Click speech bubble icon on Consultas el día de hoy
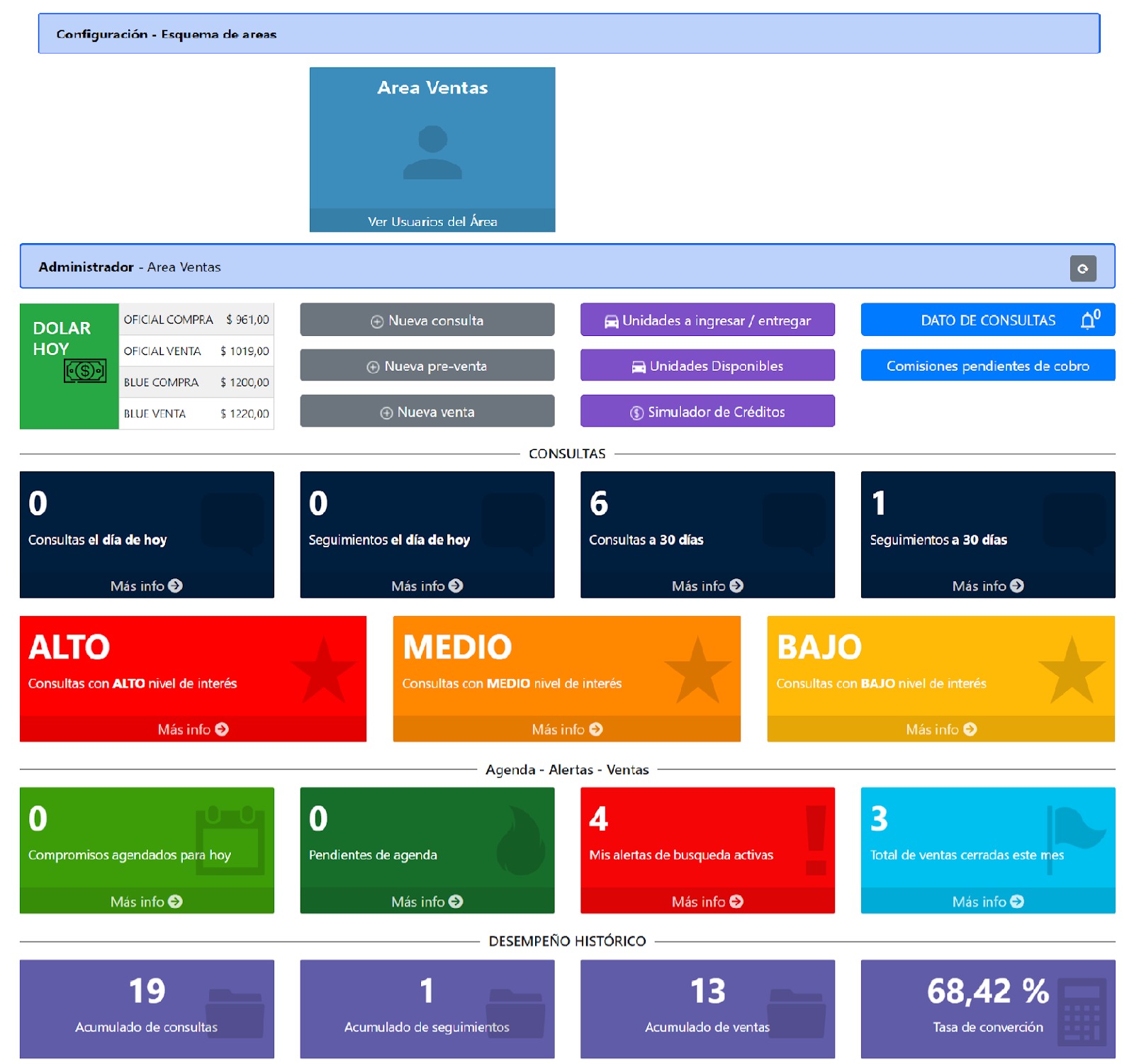The height and width of the screenshot is (1064, 1134). [233, 524]
